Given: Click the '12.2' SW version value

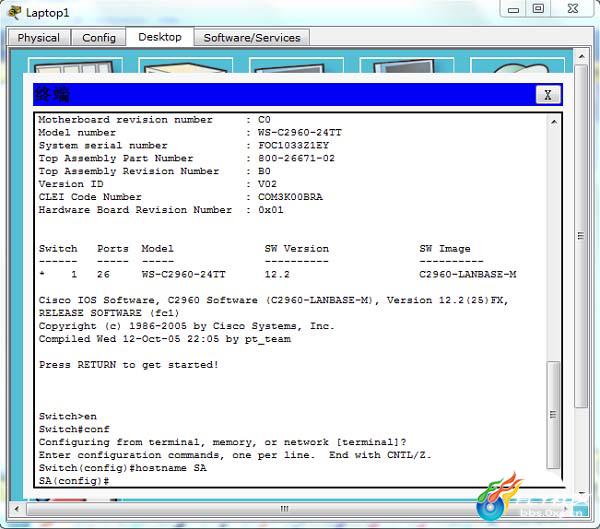Looking at the screenshot, I should [277, 274].
